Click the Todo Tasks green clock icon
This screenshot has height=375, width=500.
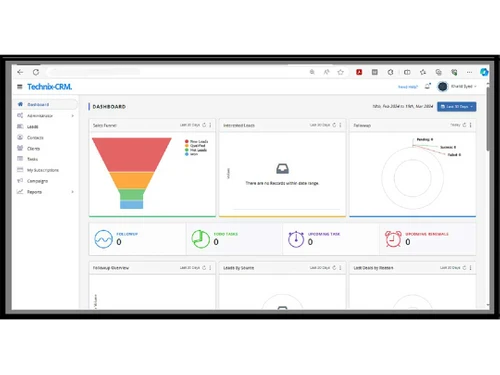pyautogui.click(x=201, y=239)
